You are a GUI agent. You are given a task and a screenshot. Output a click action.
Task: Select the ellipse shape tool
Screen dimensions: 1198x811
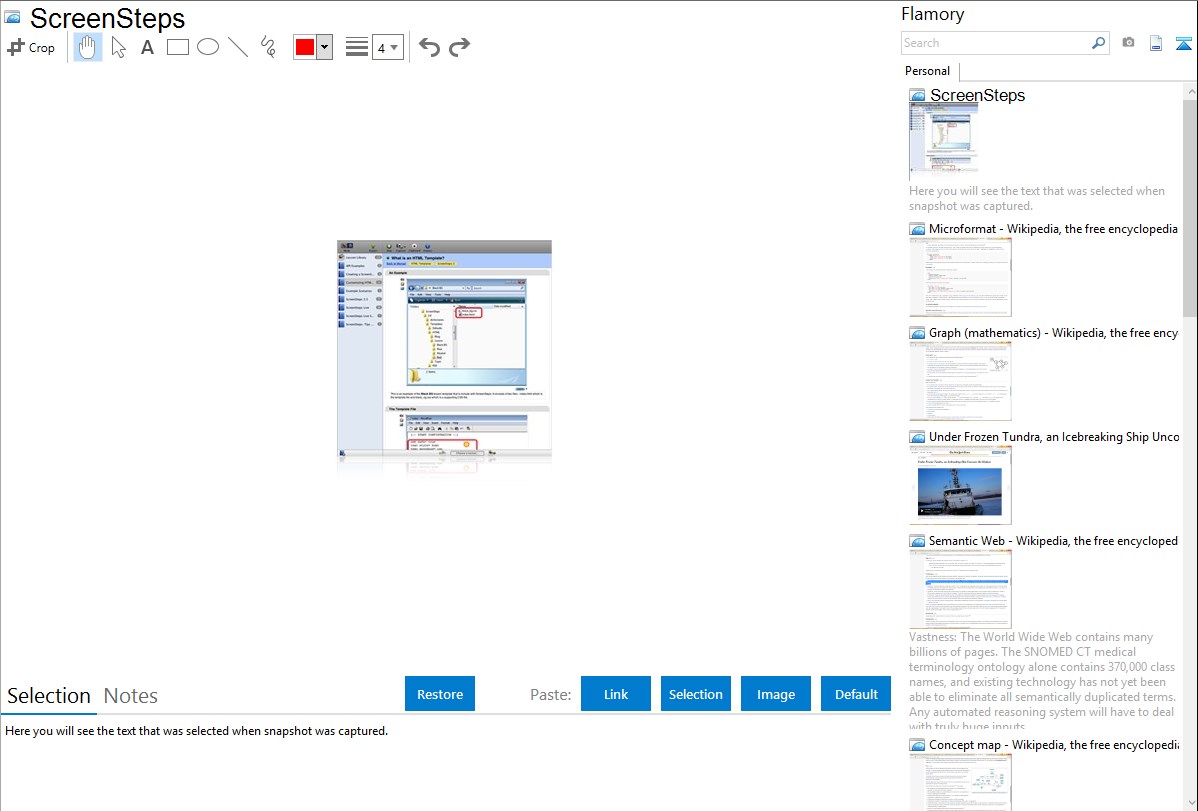(x=208, y=47)
